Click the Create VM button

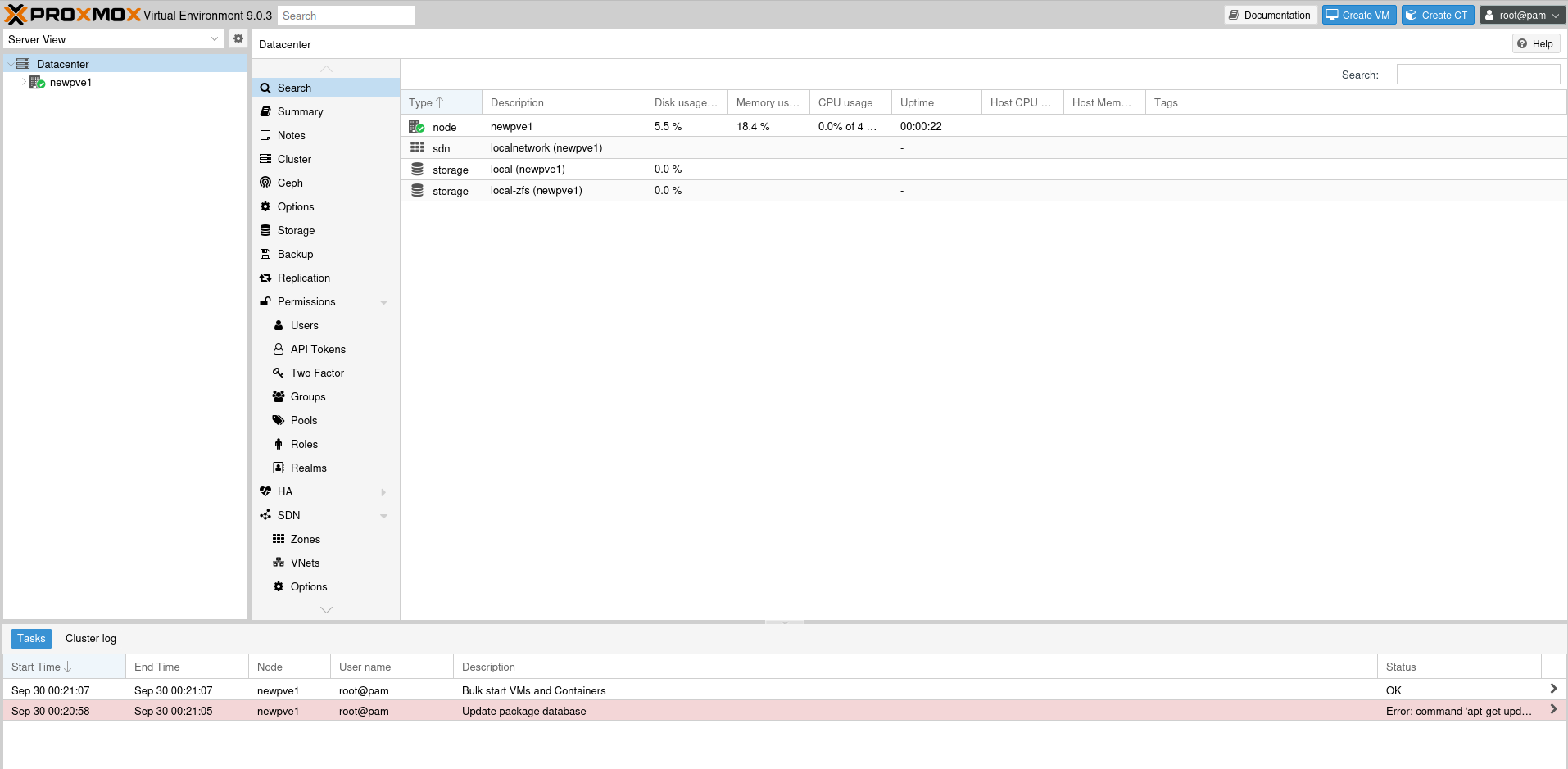[x=1358, y=16]
